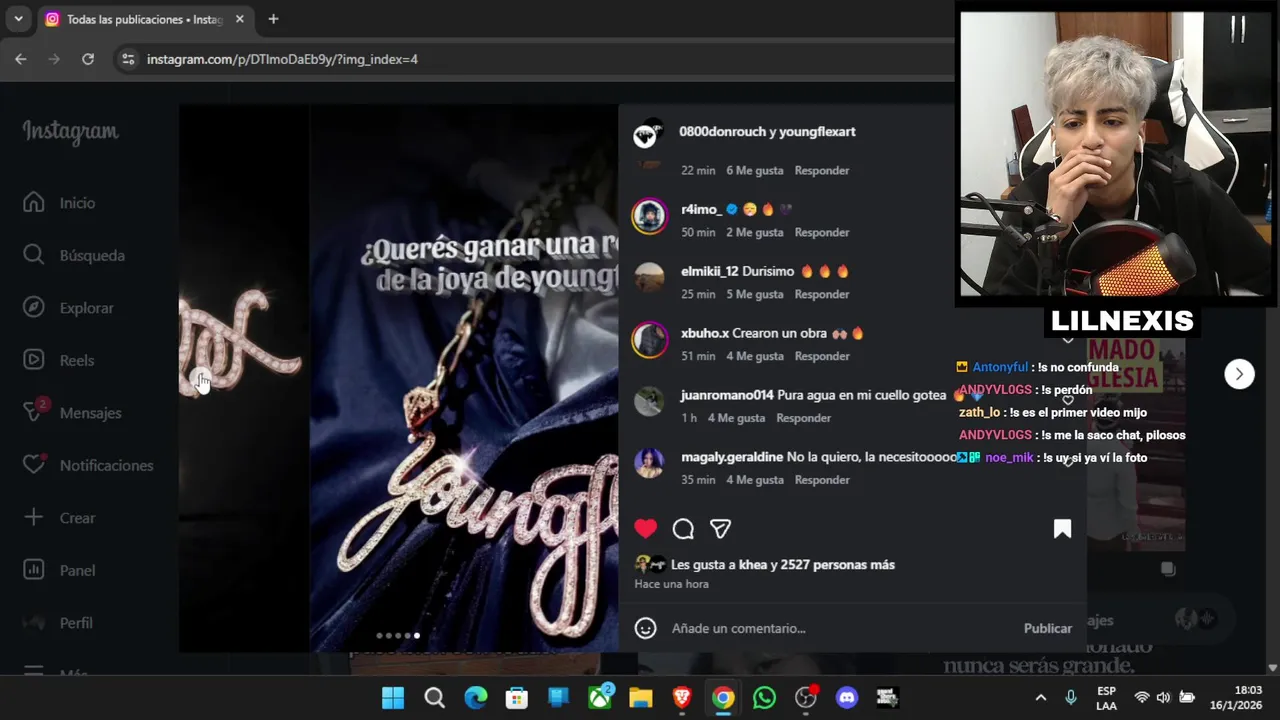Launch Microsoft Edge from taskbar
1280x720 pixels.
[x=476, y=698]
